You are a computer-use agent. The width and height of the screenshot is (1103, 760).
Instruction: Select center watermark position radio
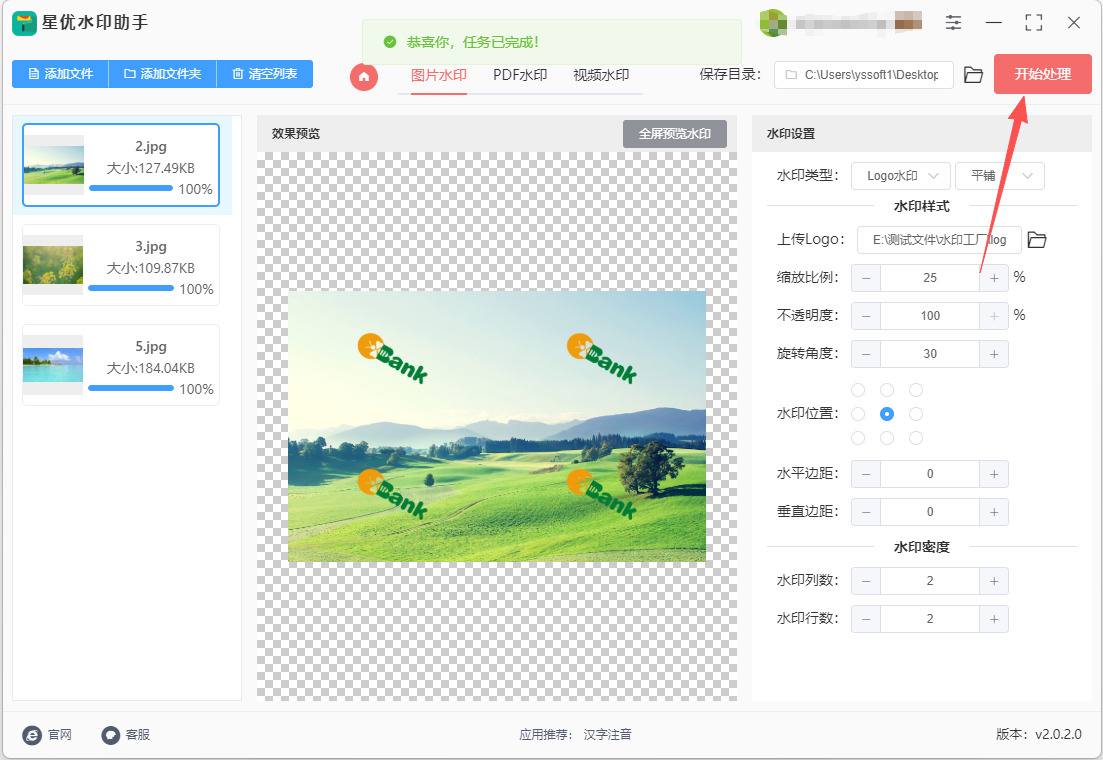click(887, 414)
